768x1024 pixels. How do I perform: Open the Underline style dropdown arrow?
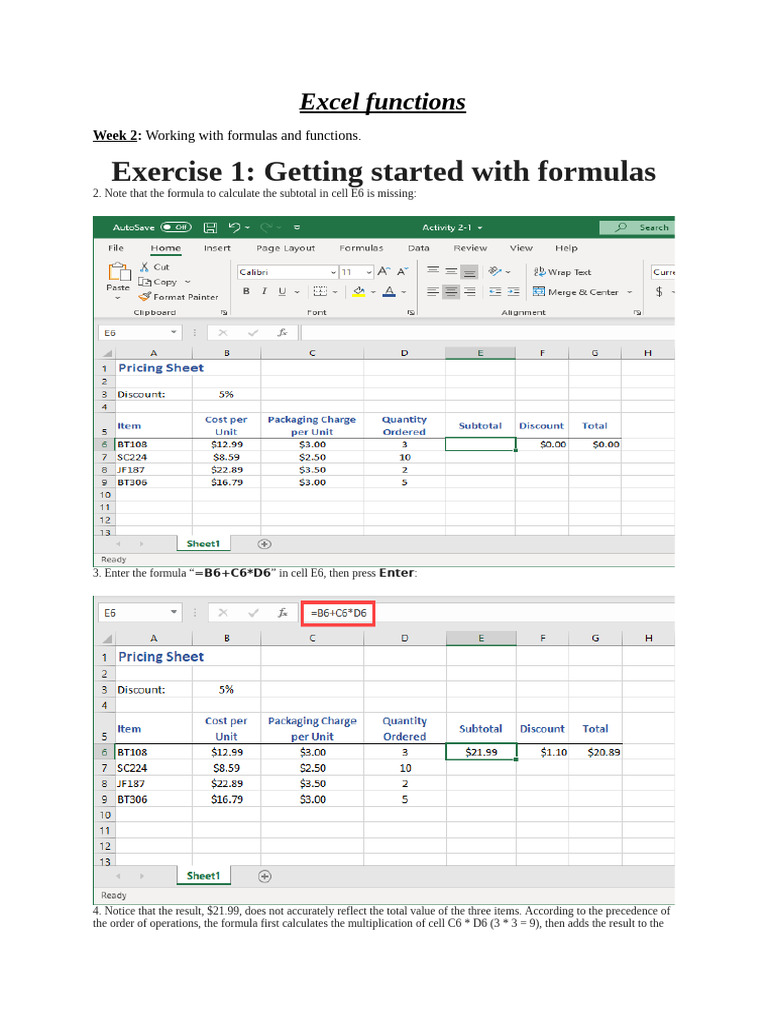click(297, 292)
